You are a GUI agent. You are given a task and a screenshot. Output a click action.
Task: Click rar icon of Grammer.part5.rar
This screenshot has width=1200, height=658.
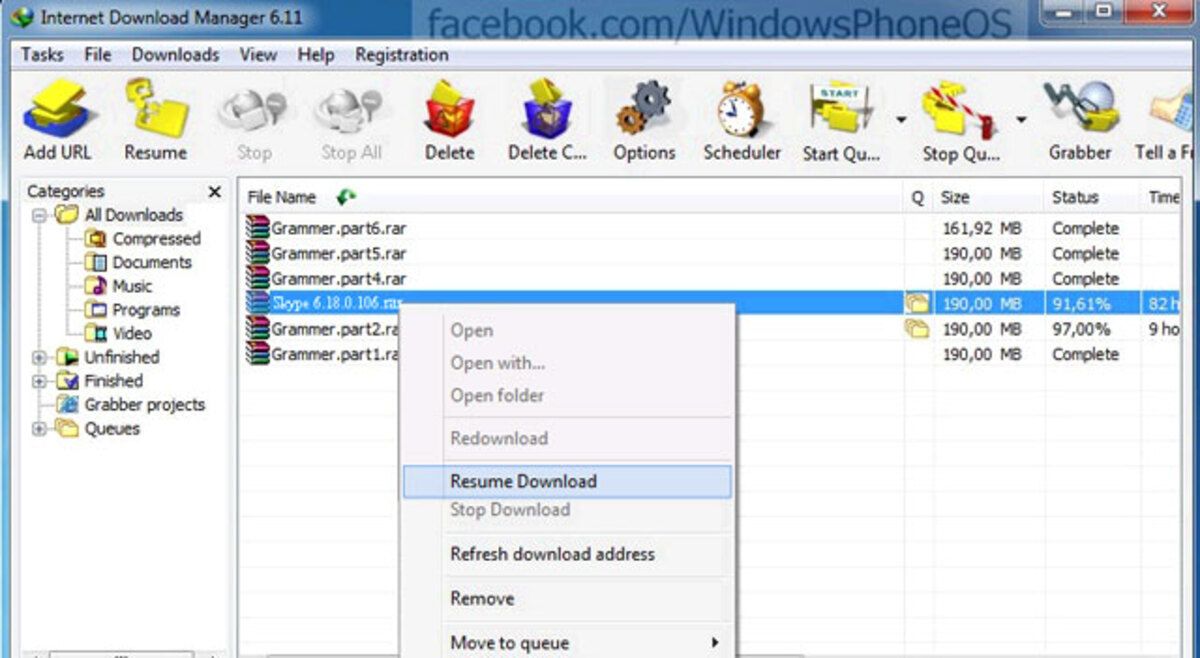[258, 253]
